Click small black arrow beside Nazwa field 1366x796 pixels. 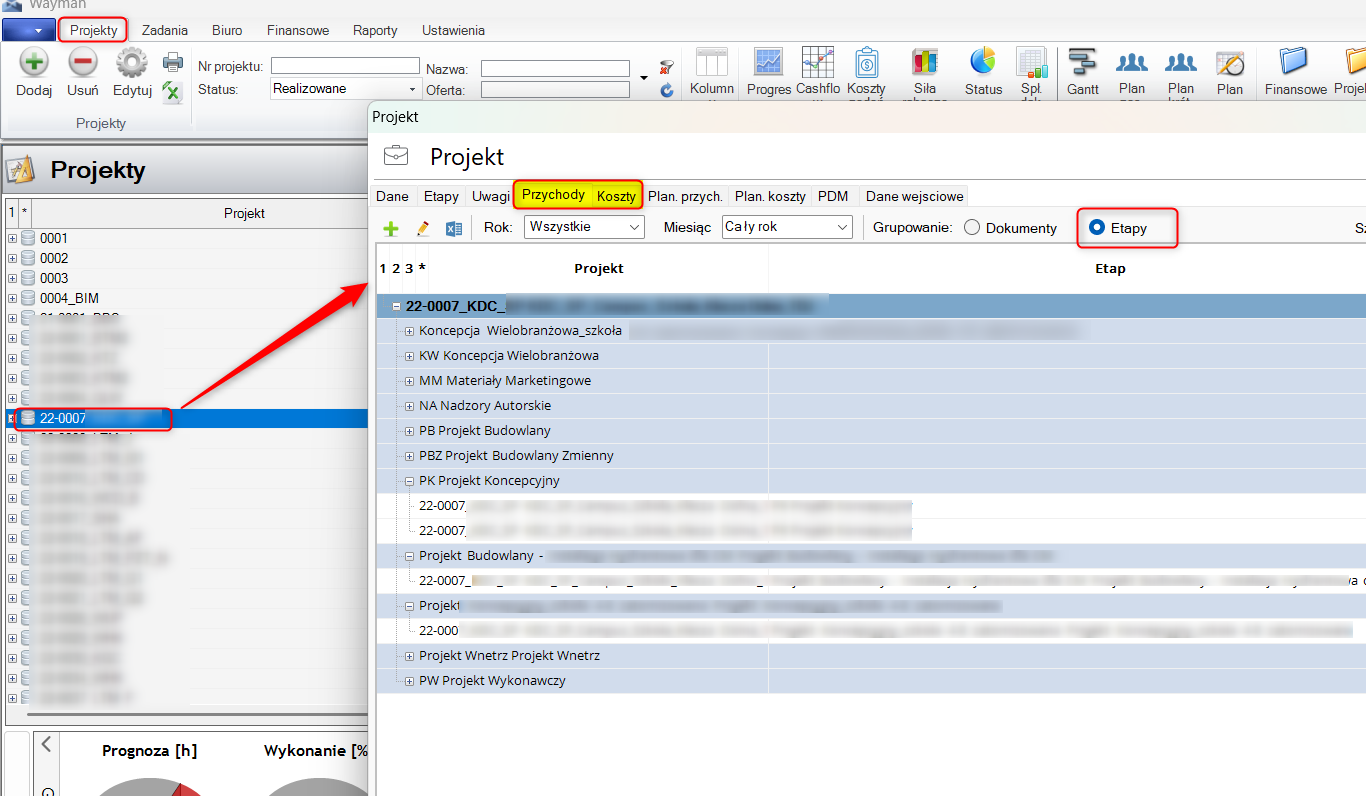point(644,76)
